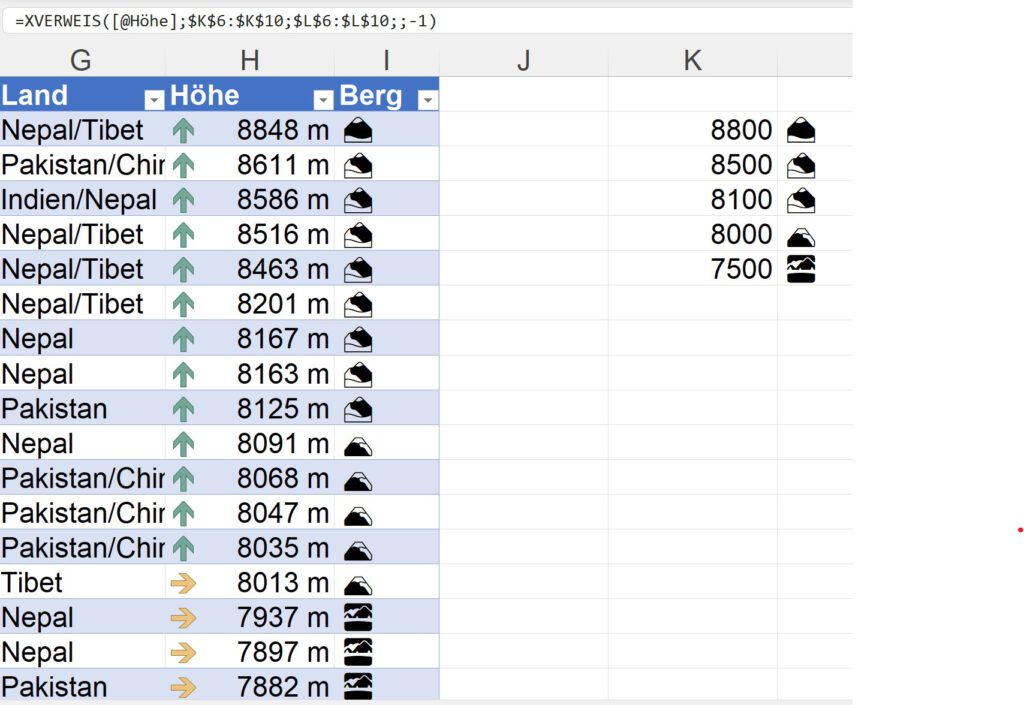Click the mountain icon next to 8000
Viewport: 1024px width, 705px height.
pos(801,236)
